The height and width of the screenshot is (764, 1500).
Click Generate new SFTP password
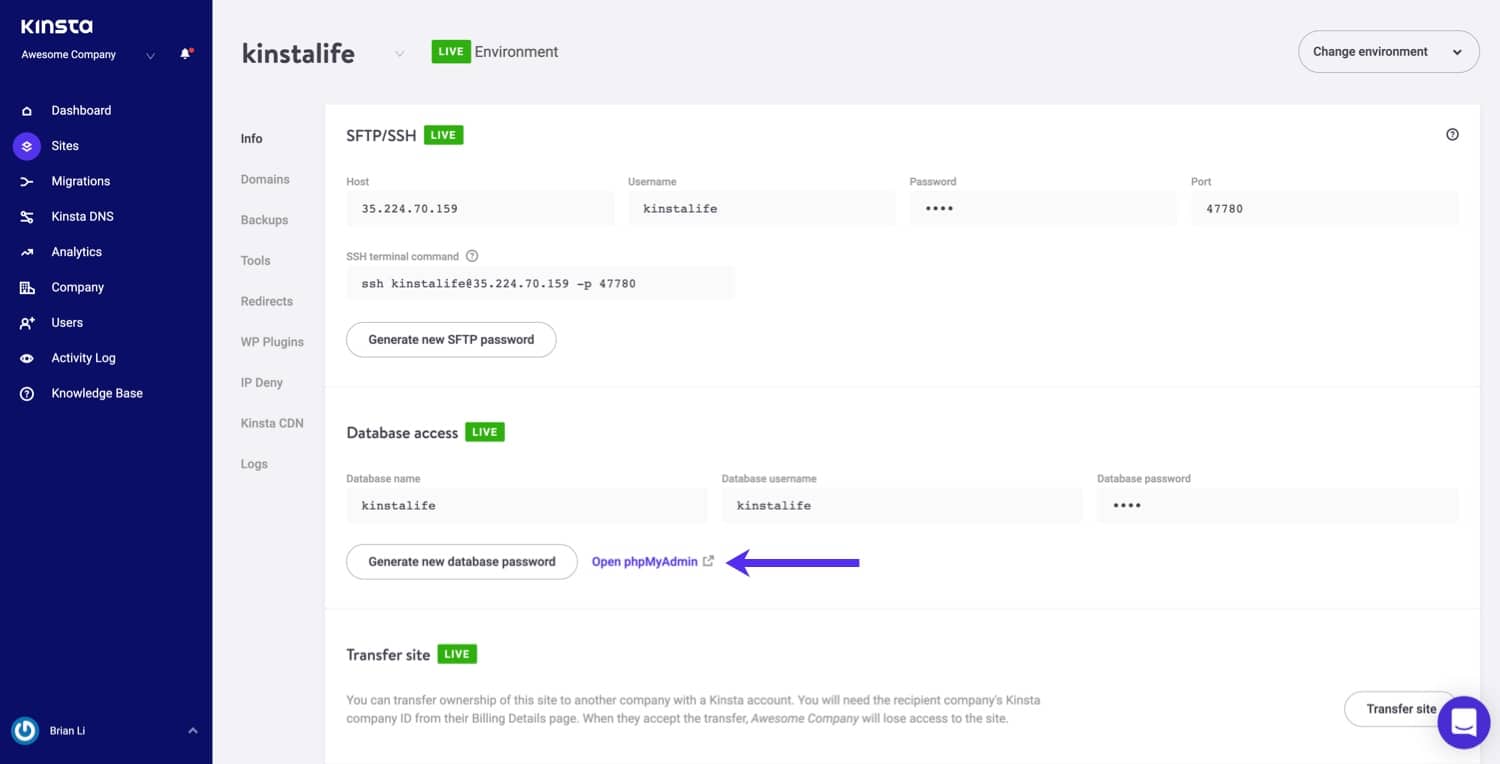click(451, 340)
